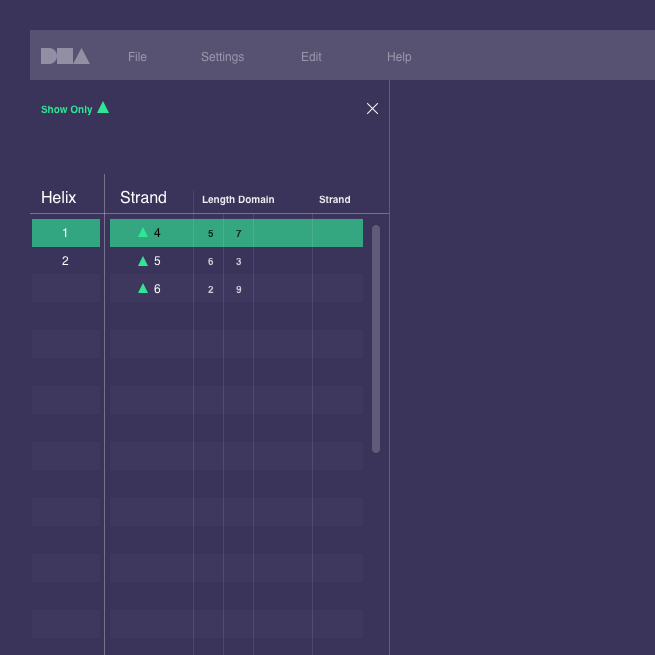The image size is (655, 655).
Task: Open the Help menu
Action: (399, 57)
